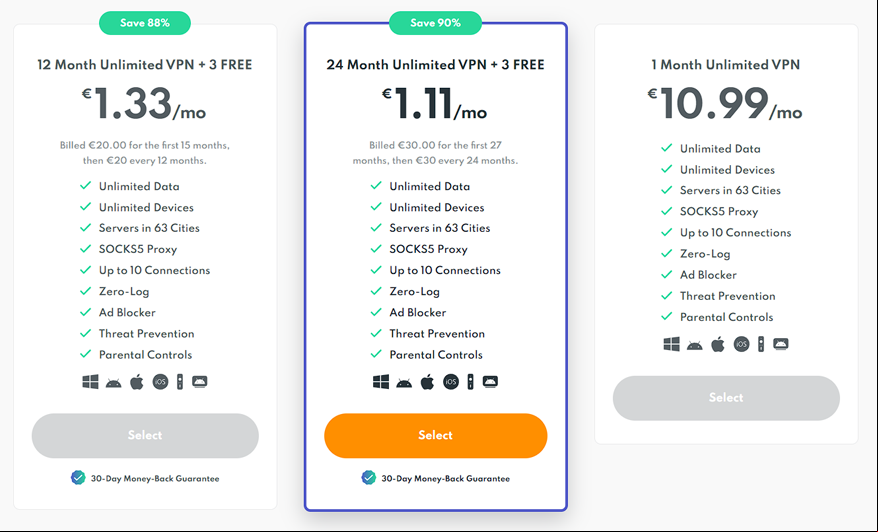Click the Save 88% badge
Image resolution: width=878 pixels, height=532 pixels.
[x=144, y=23]
